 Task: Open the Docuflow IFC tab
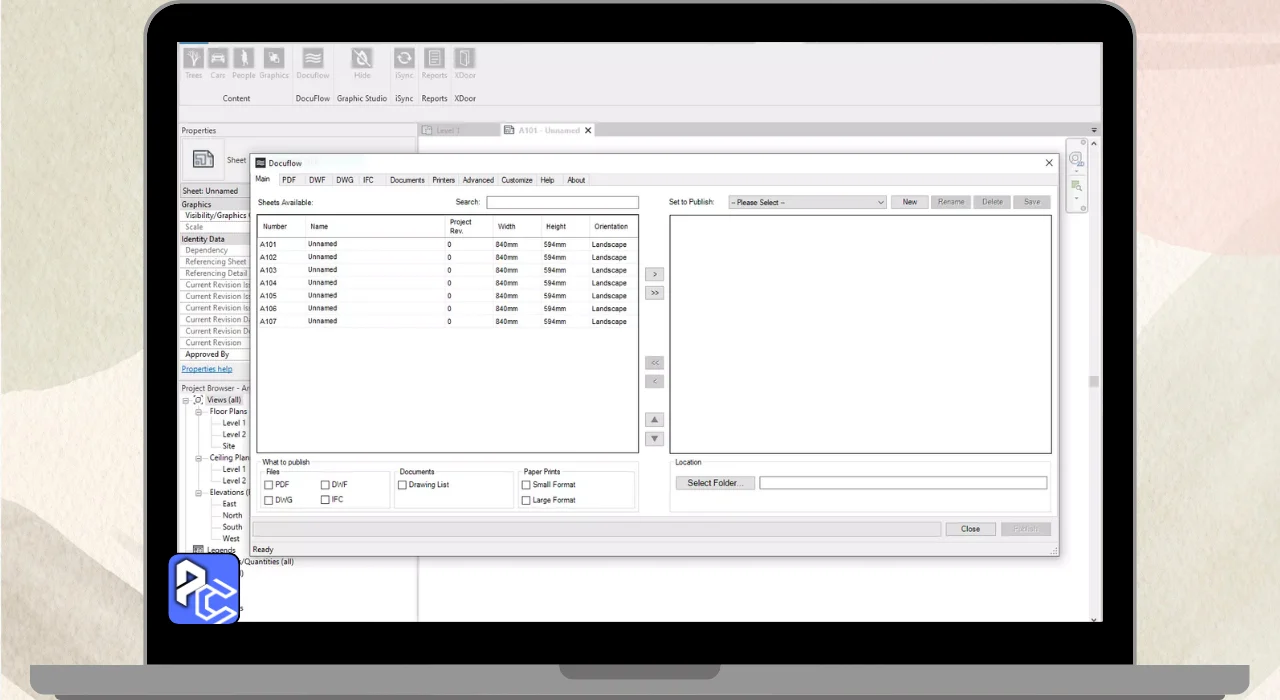coord(369,180)
